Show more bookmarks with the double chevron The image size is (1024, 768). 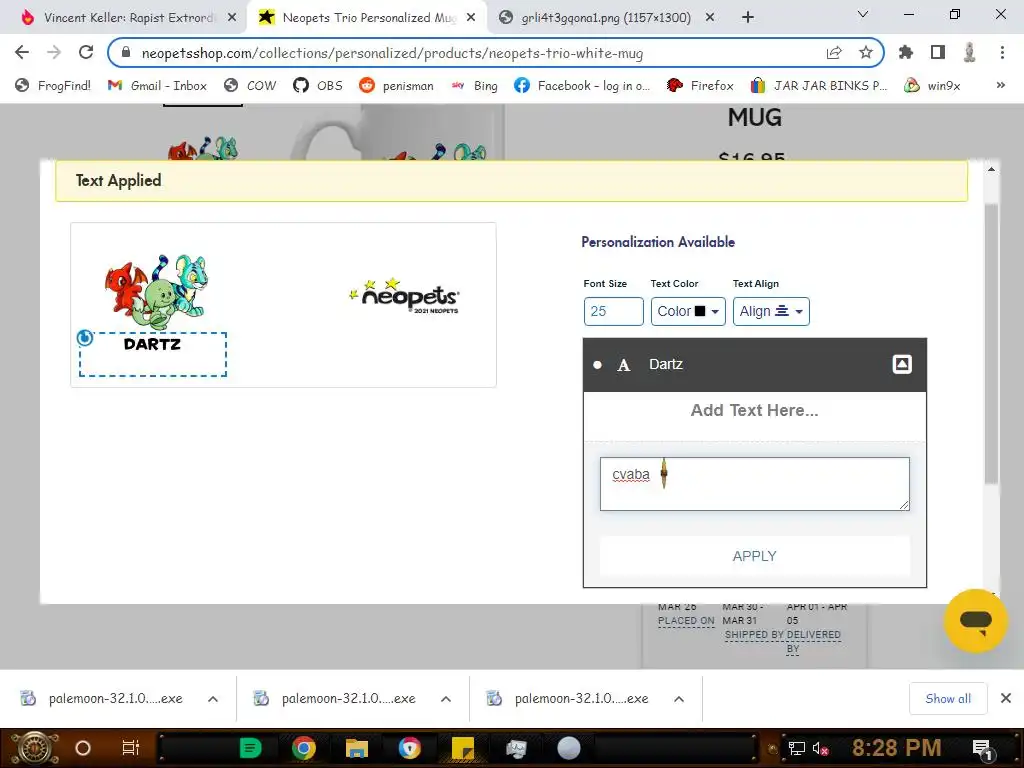coord(1000,86)
